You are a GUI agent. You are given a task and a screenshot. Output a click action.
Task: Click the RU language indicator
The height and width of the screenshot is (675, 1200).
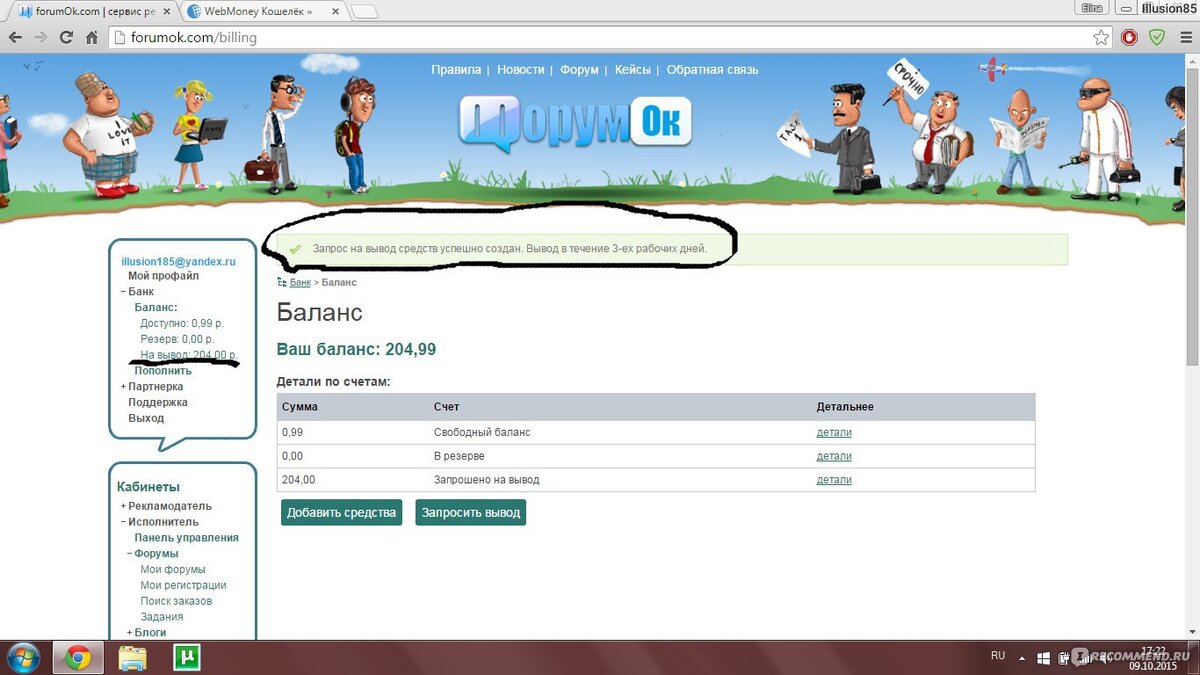tap(997, 656)
